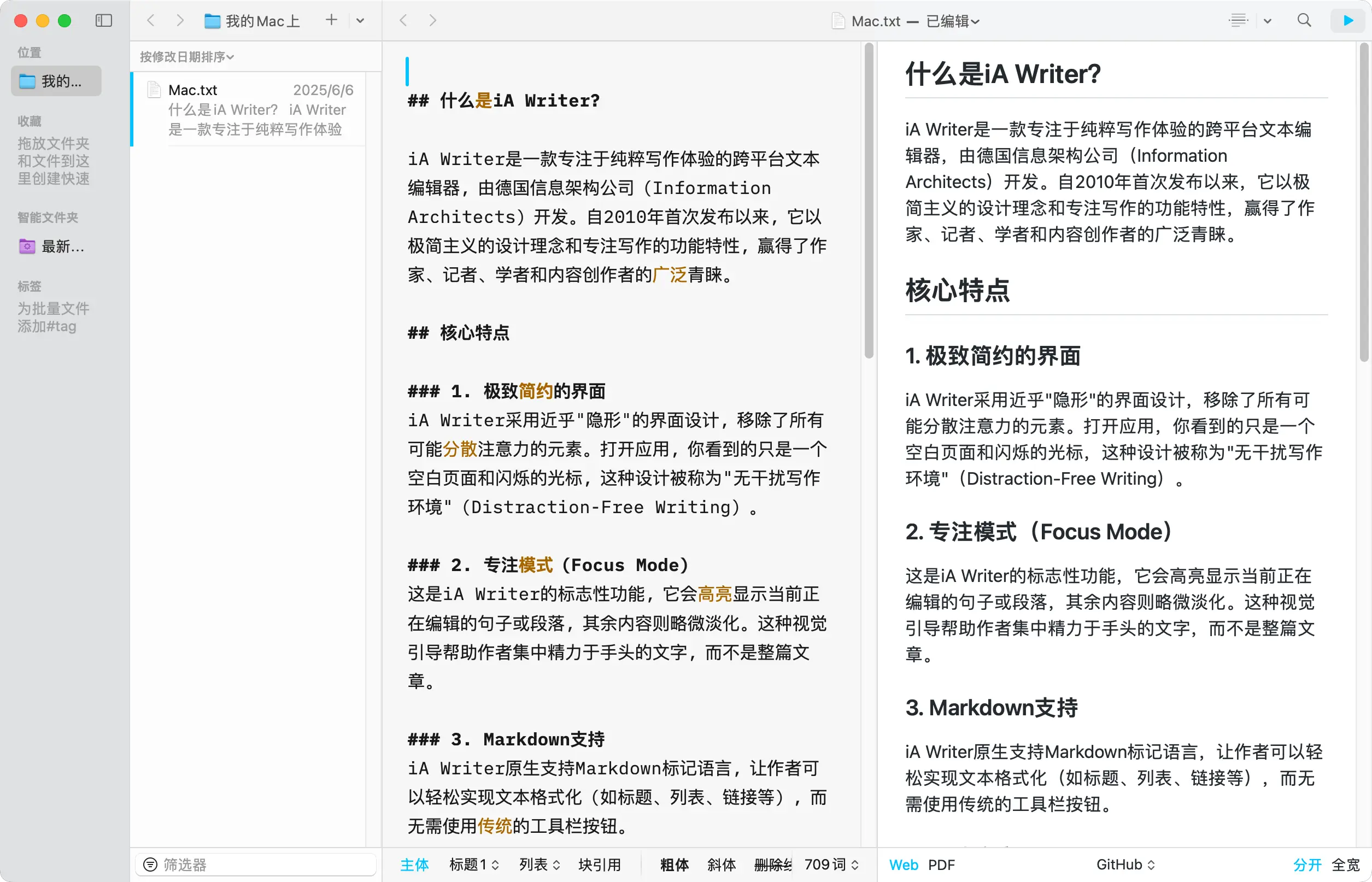
Task: Click the 收藏 section header
Action: [29, 121]
